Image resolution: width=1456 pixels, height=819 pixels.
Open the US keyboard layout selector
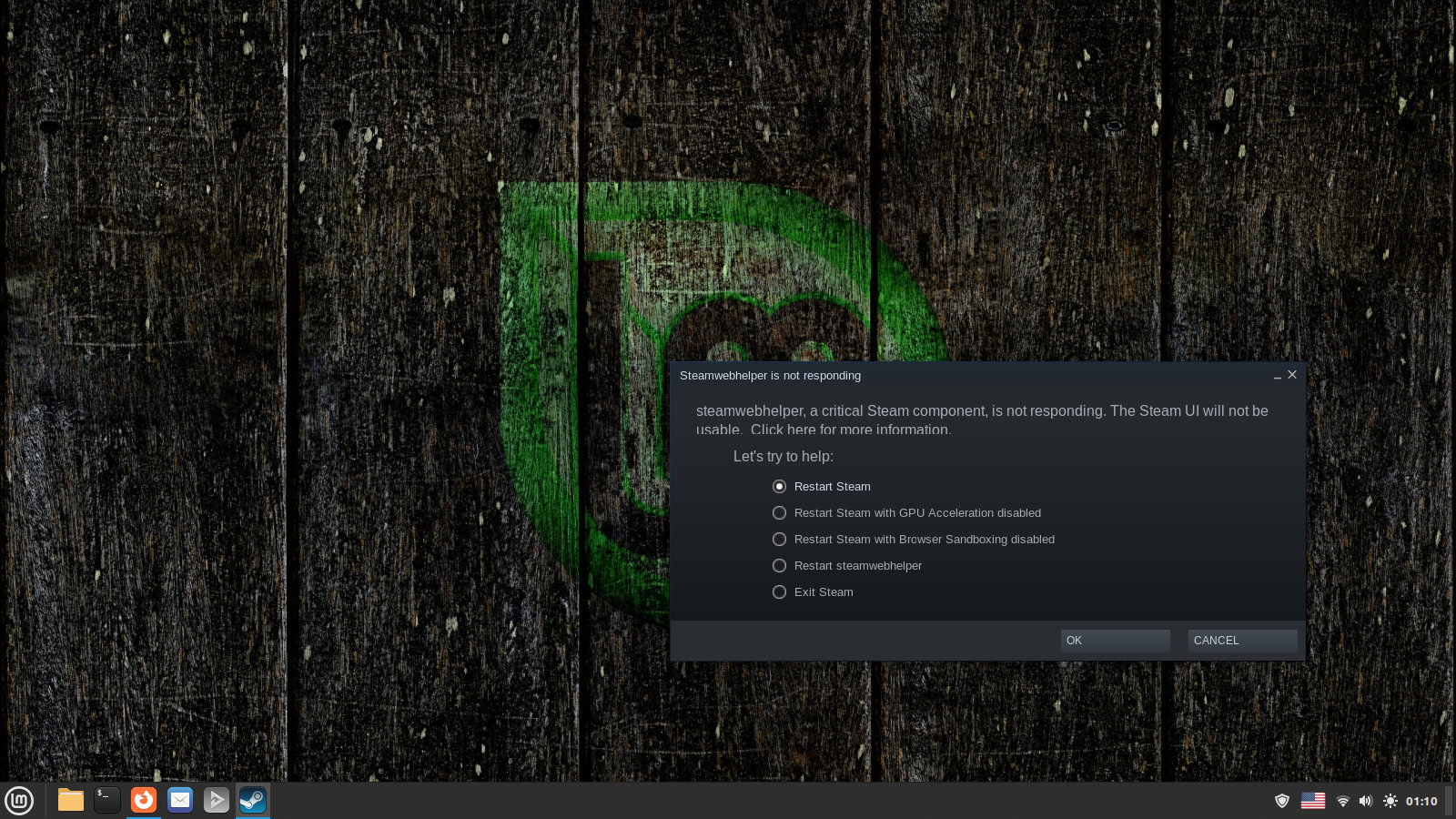coord(1313,801)
